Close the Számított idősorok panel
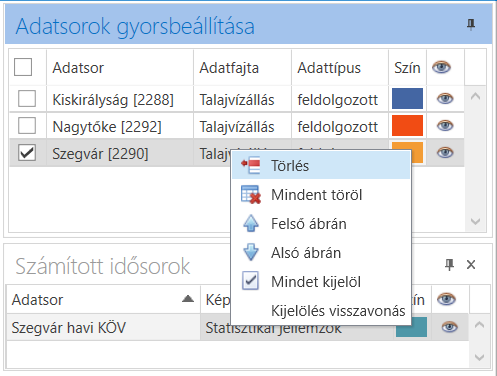This screenshot has width=497, height=376. pos(471,265)
